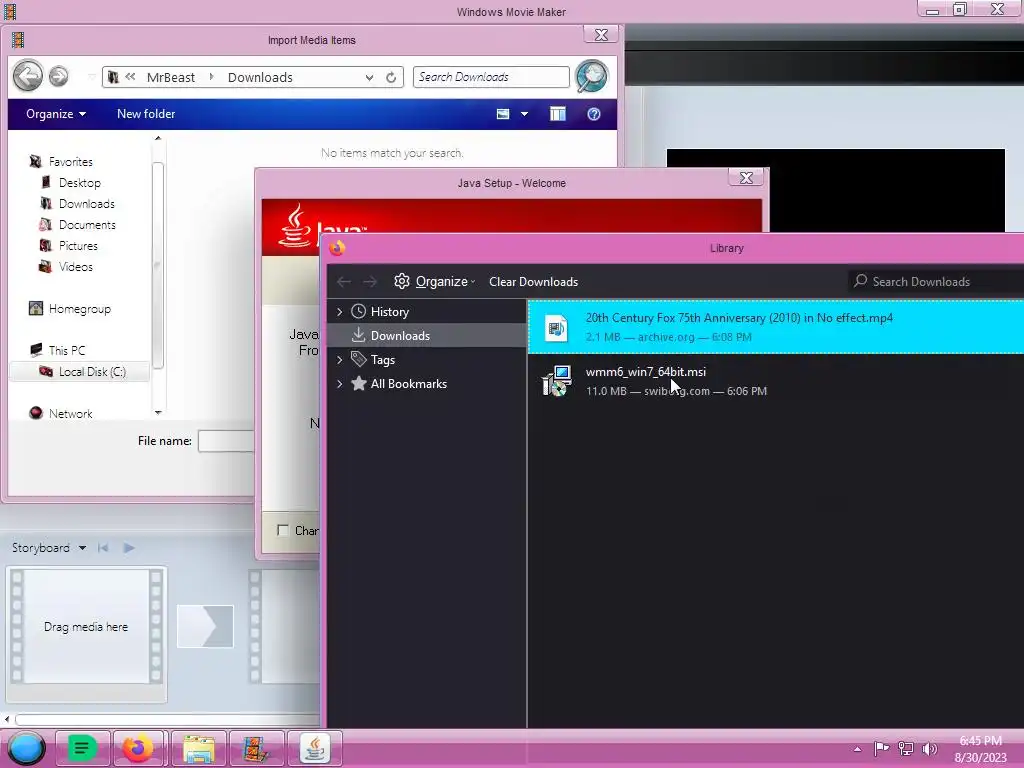This screenshot has height=768, width=1024.
Task: Open the Organize menu in import dialog
Action: (56, 114)
